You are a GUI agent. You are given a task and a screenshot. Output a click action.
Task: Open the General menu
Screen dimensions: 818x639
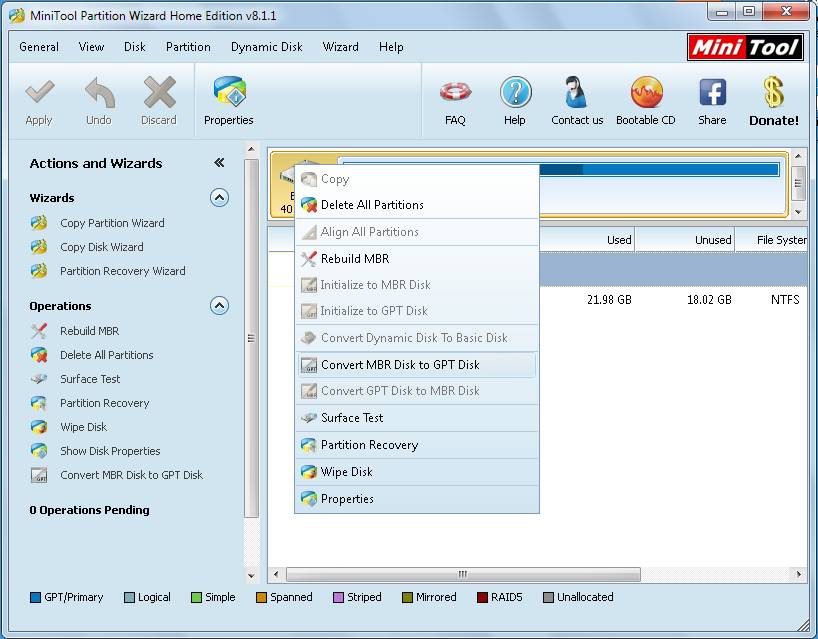tap(39, 47)
